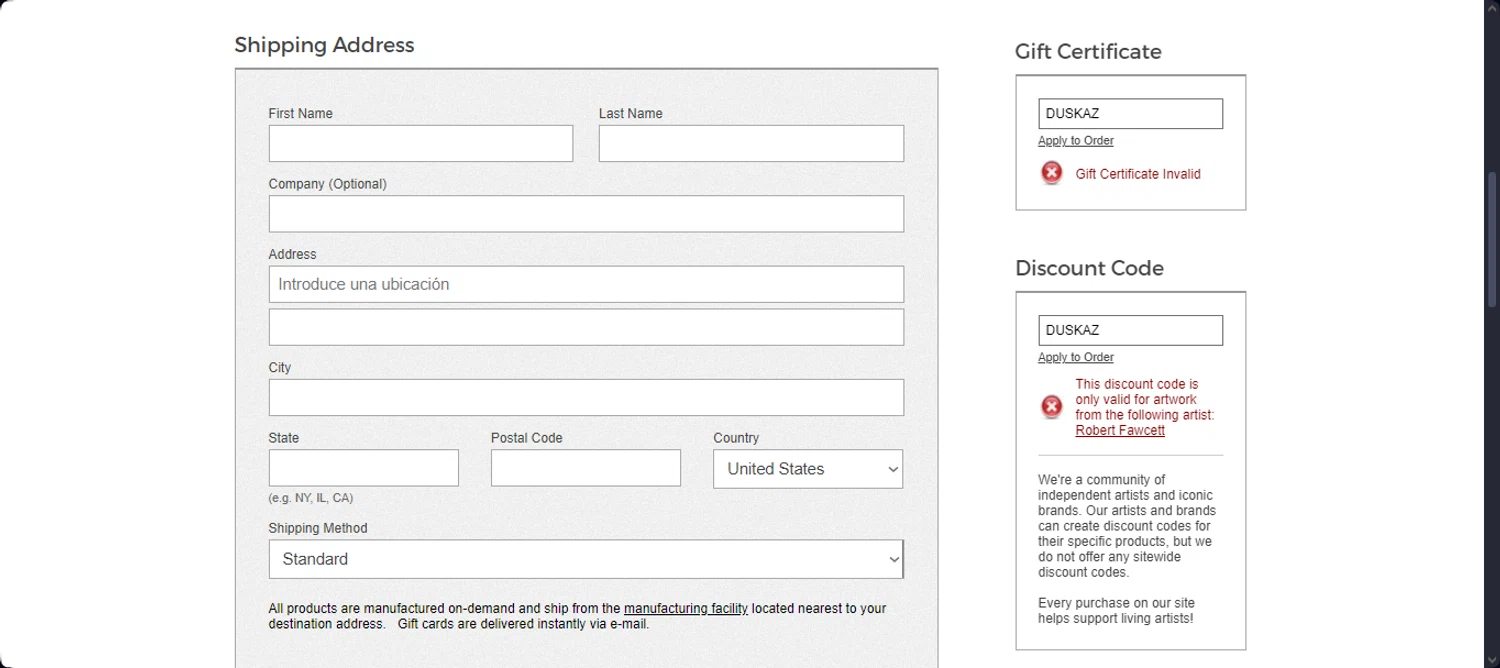Click the Gift Certificate Invalid message text

coord(1138,174)
